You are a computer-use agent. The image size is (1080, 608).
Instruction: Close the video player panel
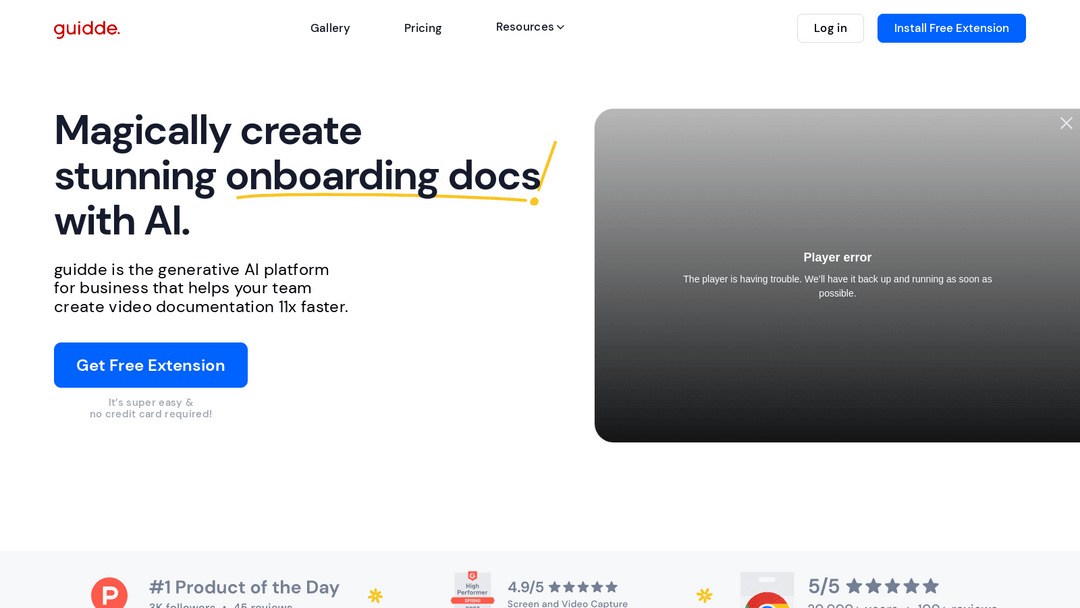[x=1066, y=123]
